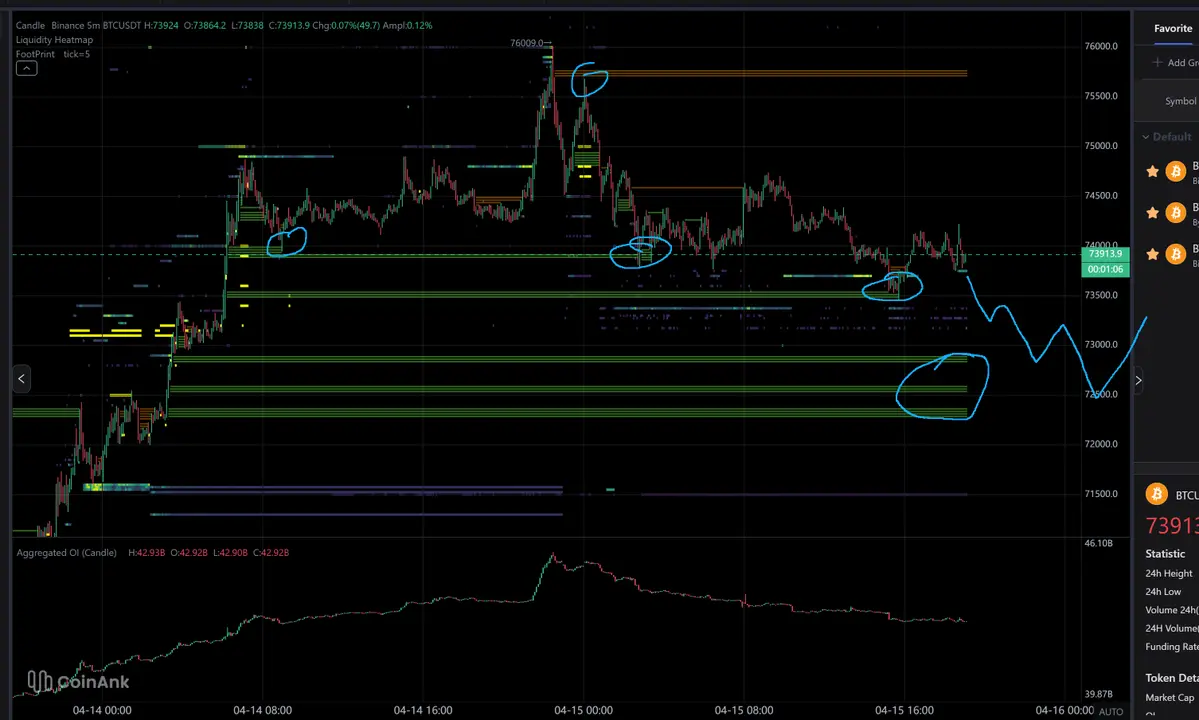
Task: Click the 04-14 16:00 time axis label
Action: point(423,710)
